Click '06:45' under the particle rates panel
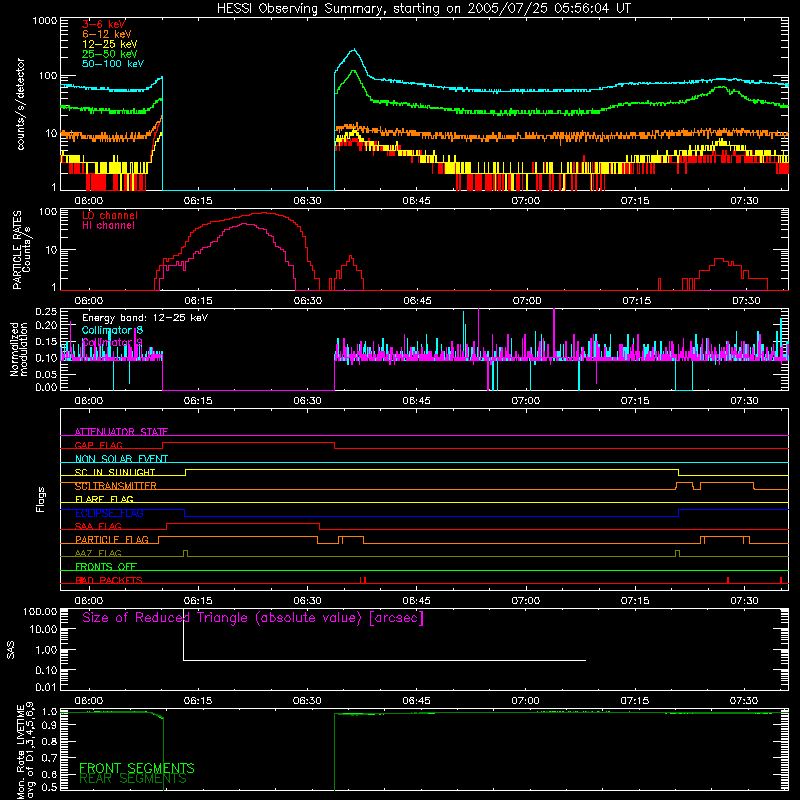The width and height of the screenshot is (800, 800). [417, 301]
